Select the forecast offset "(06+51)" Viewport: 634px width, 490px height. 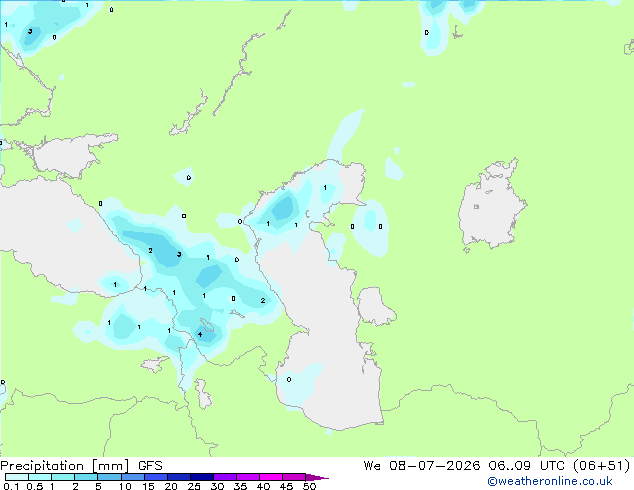pyautogui.click(x=602, y=466)
